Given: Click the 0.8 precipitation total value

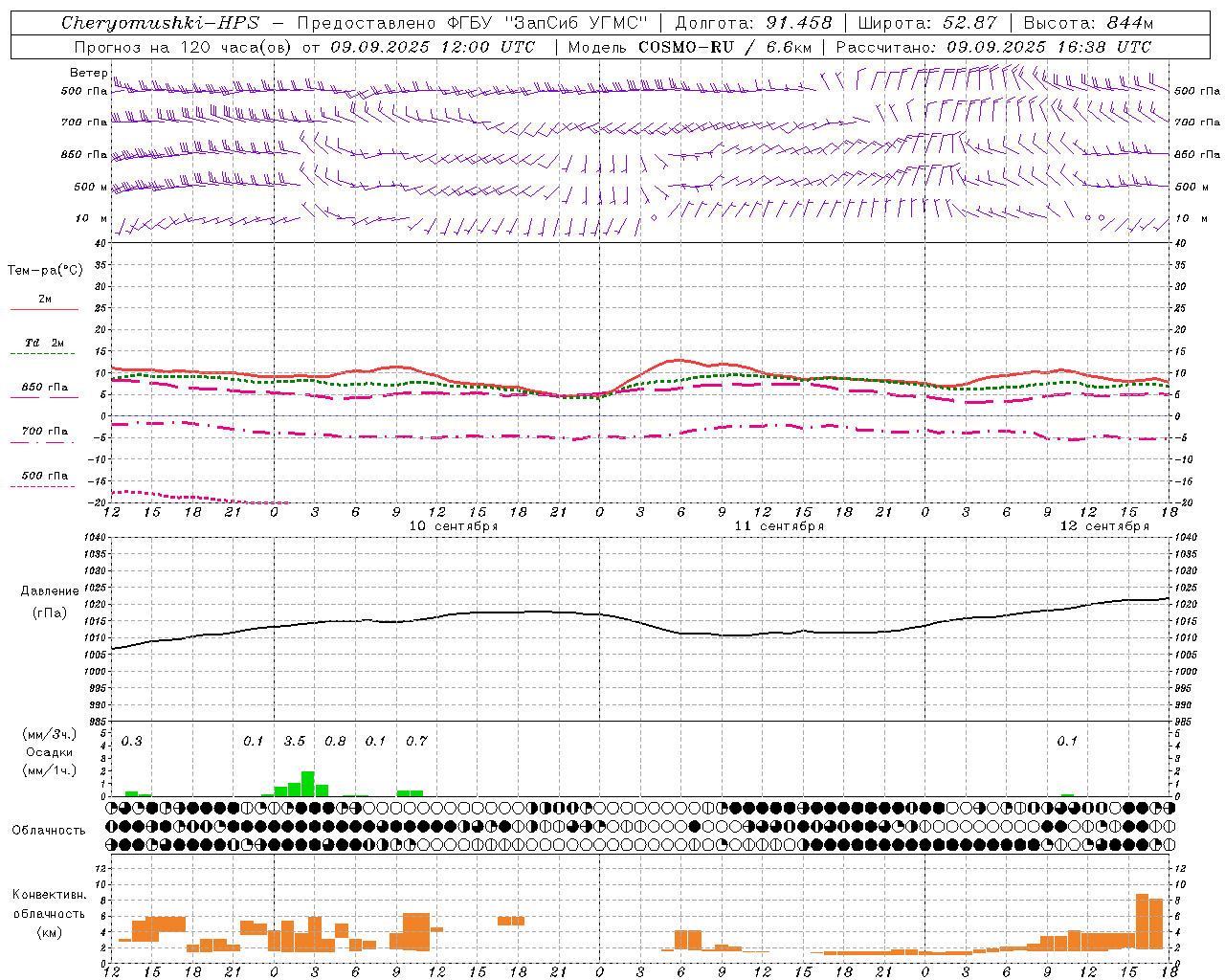Looking at the screenshot, I should pyautogui.click(x=335, y=742).
